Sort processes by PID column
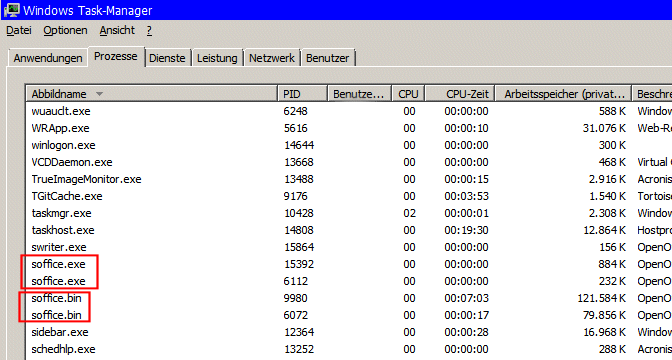 (303, 94)
